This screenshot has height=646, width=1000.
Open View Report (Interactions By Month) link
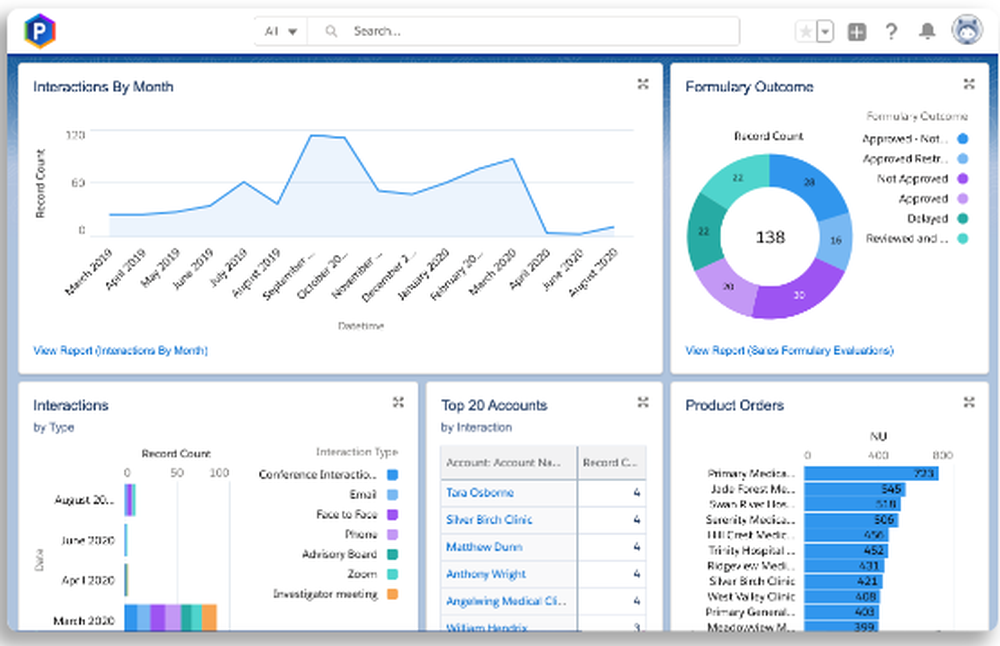pyautogui.click(x=121, y=350)
